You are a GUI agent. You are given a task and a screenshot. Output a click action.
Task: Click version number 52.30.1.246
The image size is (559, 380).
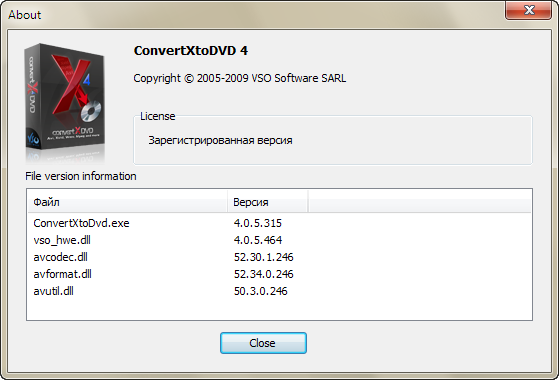263,257
